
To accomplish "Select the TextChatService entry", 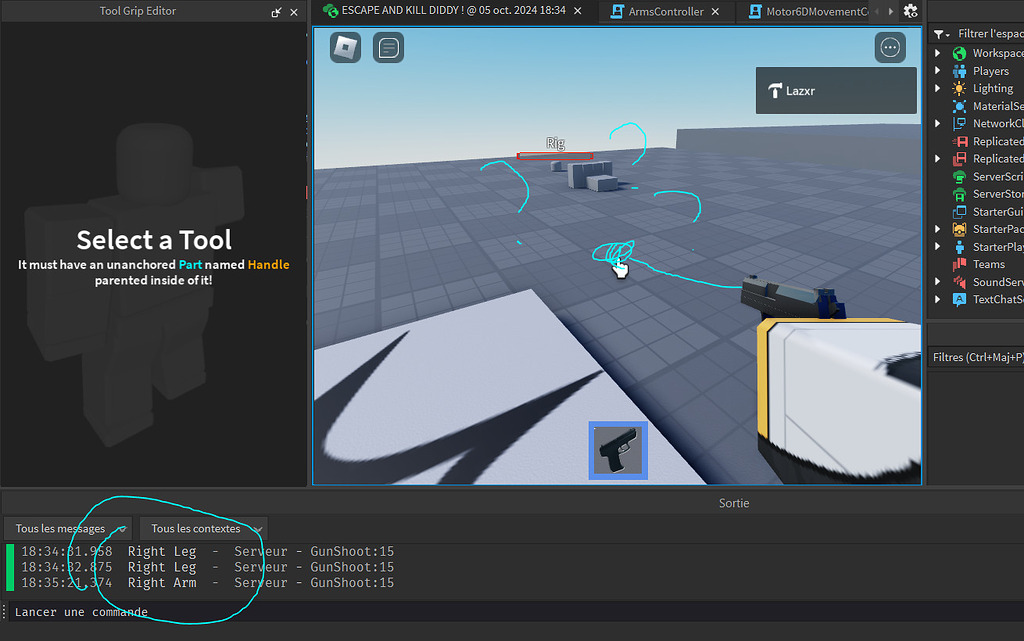I will 994,299.
